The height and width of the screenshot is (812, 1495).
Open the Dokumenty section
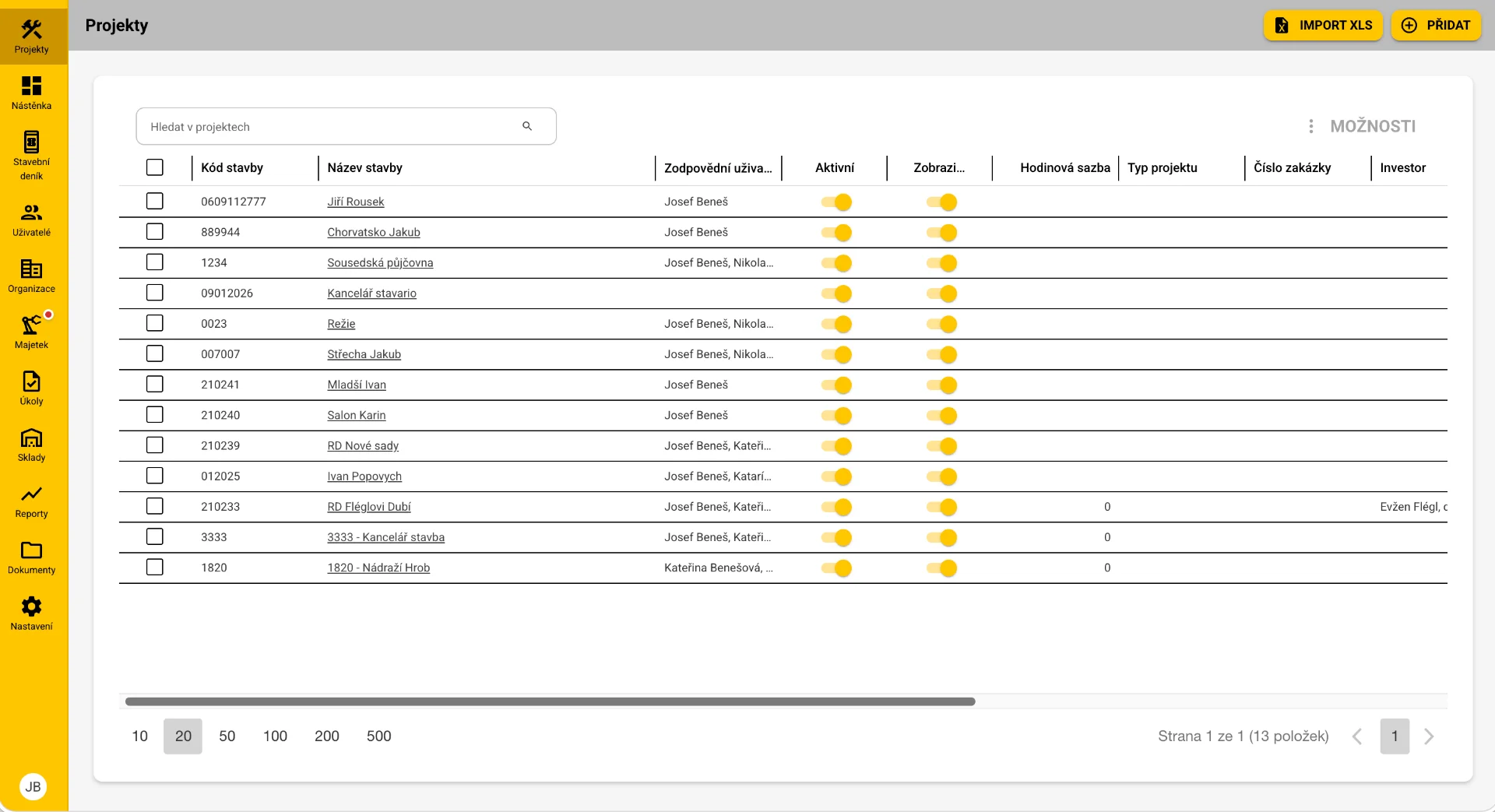(32, 557)
